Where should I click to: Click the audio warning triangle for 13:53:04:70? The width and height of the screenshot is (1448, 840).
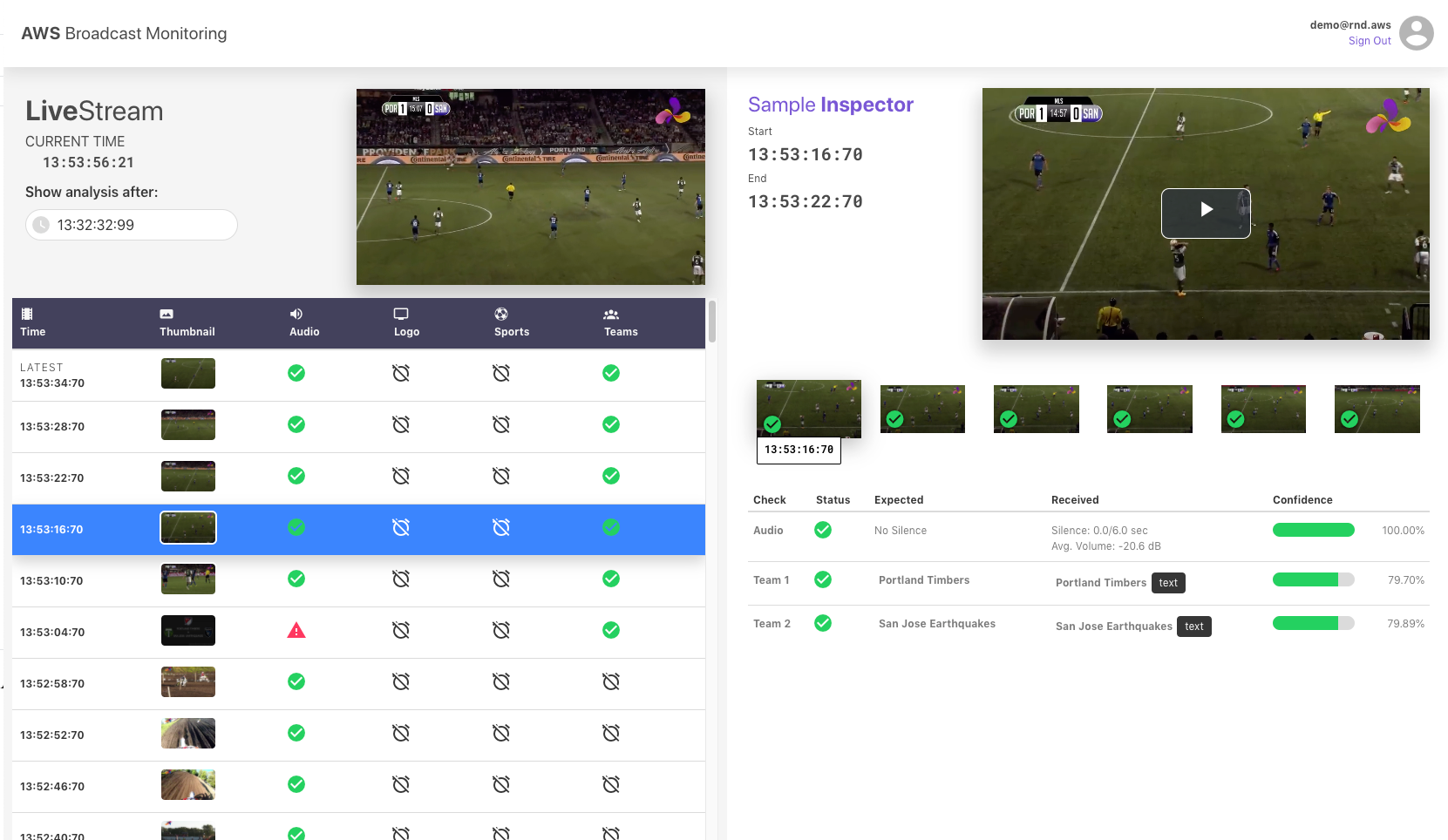(x=296, y=630)
